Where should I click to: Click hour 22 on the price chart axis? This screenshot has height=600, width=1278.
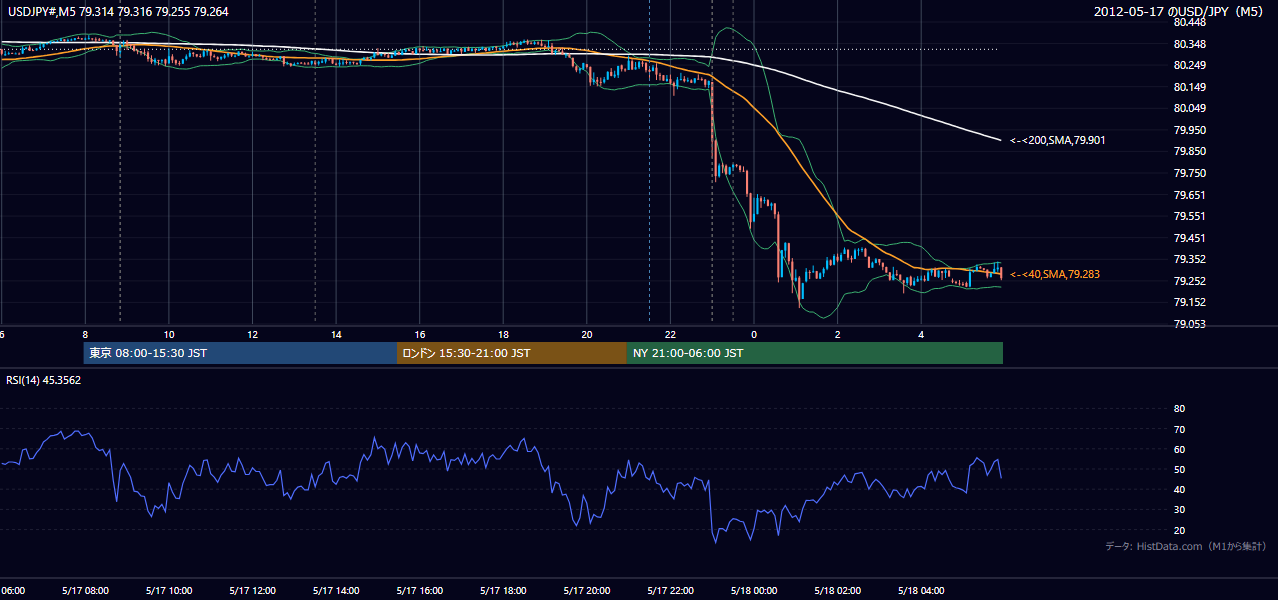(670, 334)
